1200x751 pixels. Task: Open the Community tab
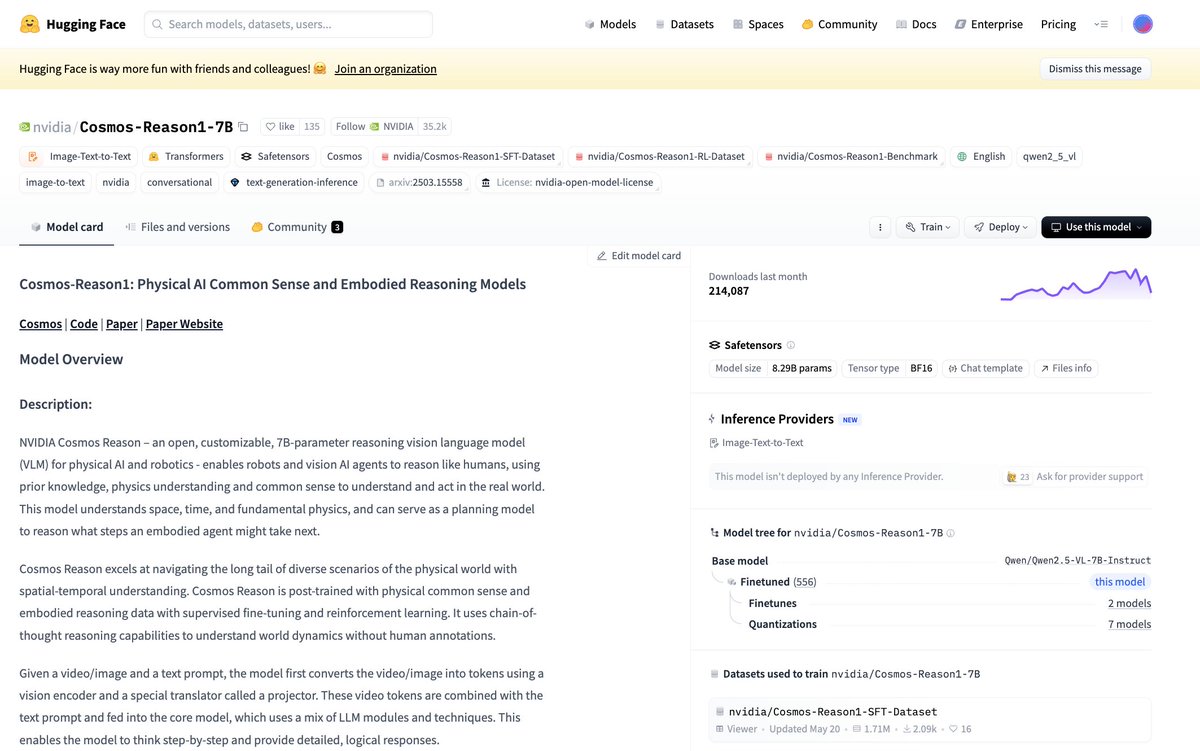296,227
